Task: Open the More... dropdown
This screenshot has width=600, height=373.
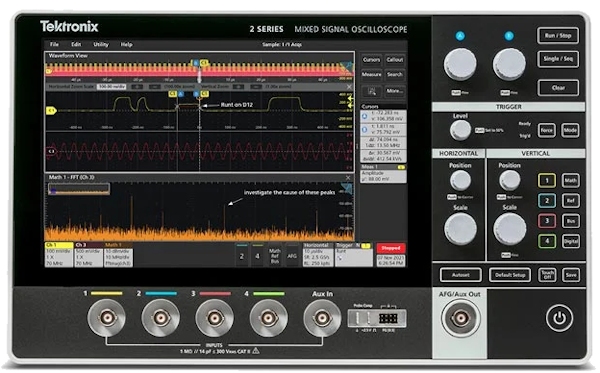Action: (x=395, y=91)
